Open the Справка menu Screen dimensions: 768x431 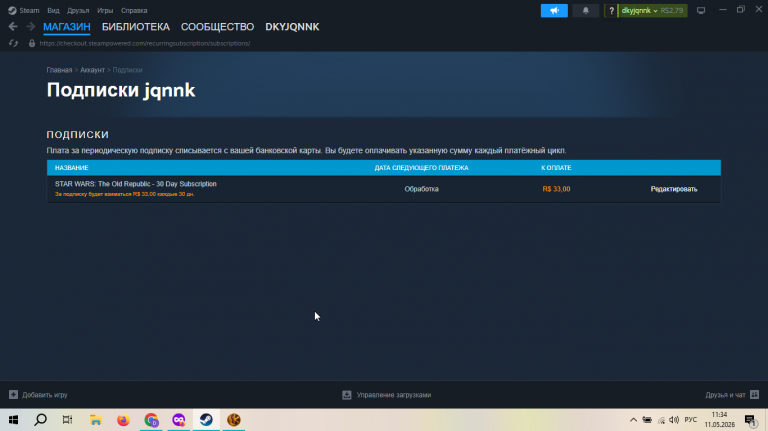[134, 10]
